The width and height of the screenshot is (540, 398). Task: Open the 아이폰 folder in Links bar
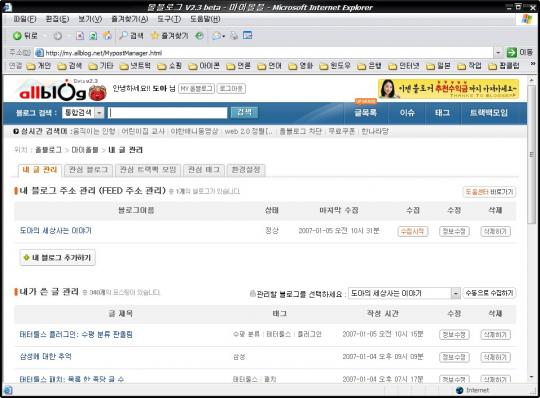(204, 66)
